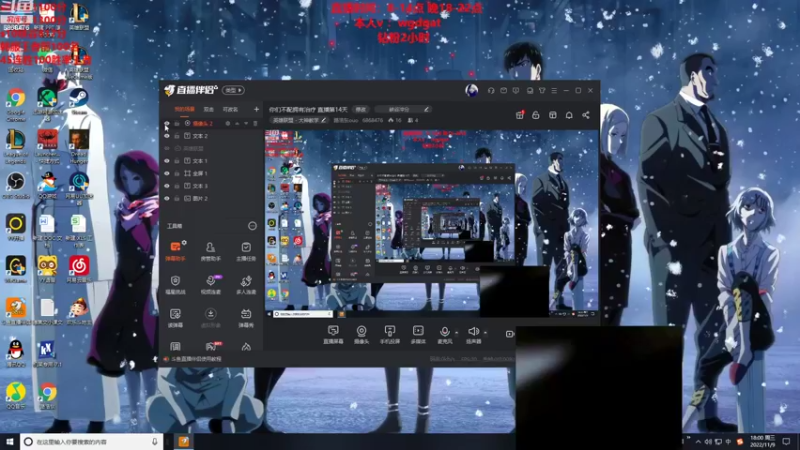Open League of Legends desktop shortcut

[x=16, y=146]
